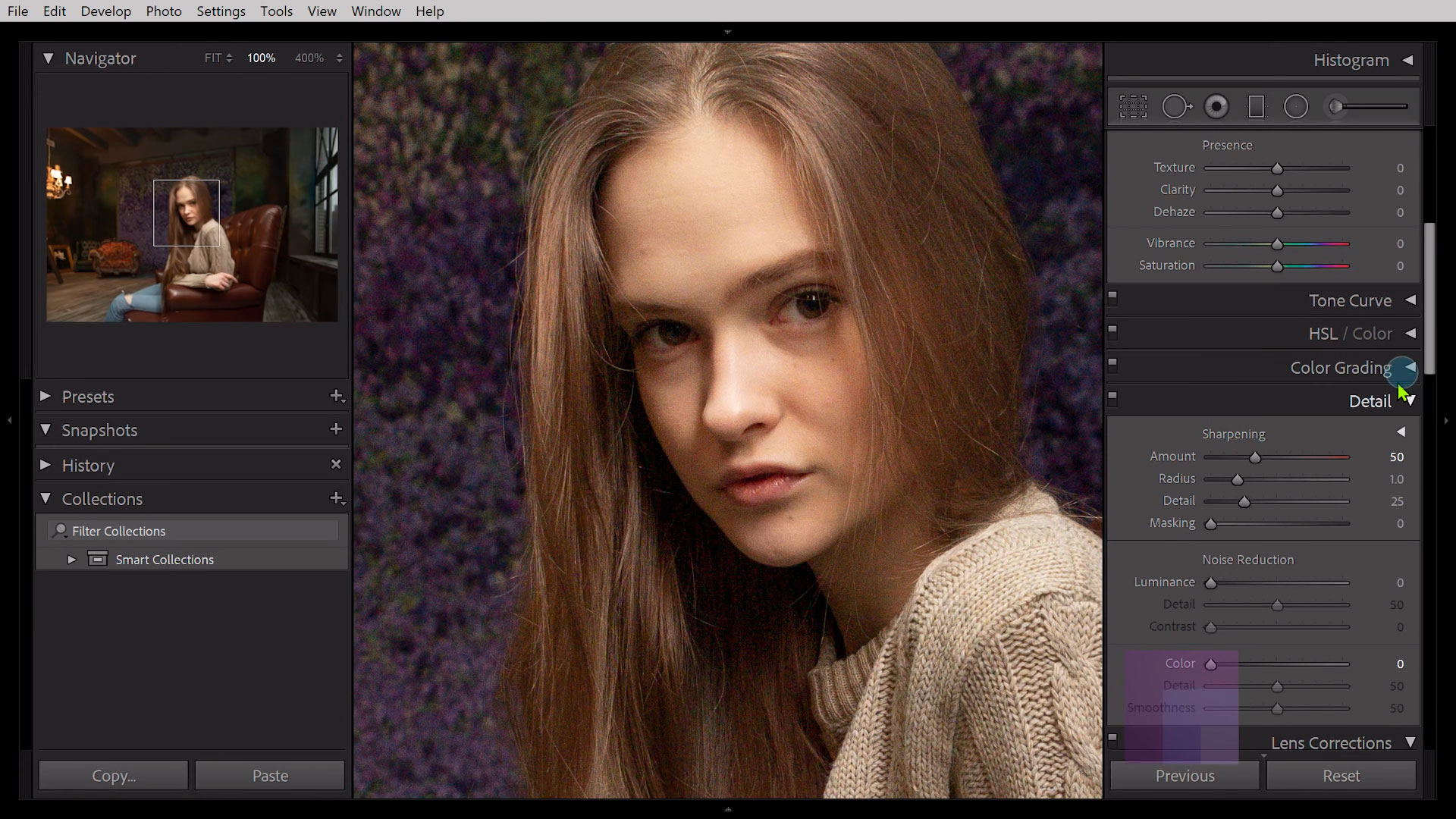Viewport: 1456px width, 819px height.
Task: Select the Graduated Filter tool
Action: pos(1257,107)
